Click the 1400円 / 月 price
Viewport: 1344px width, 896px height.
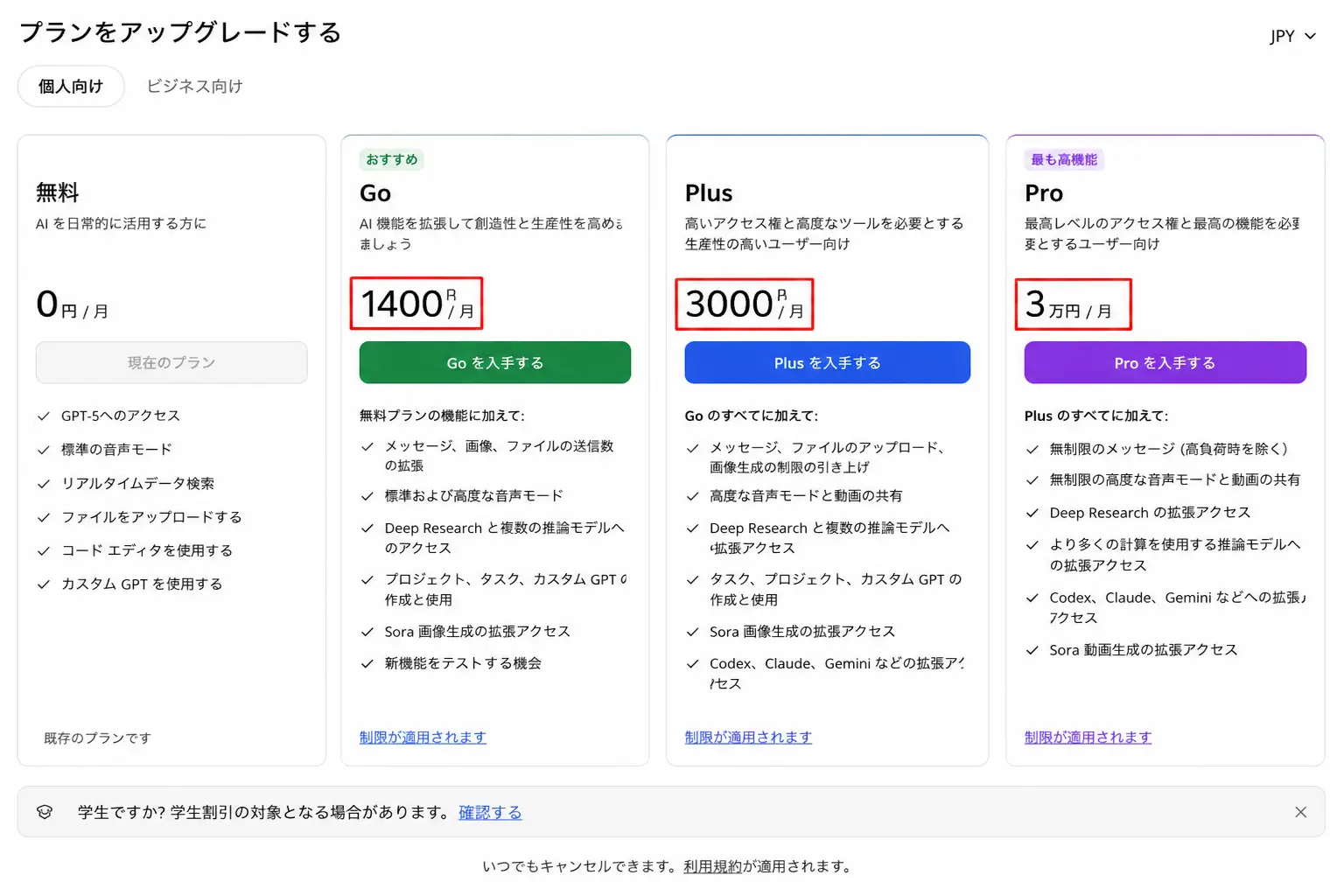pyautogui.click(x=417, y=304)
